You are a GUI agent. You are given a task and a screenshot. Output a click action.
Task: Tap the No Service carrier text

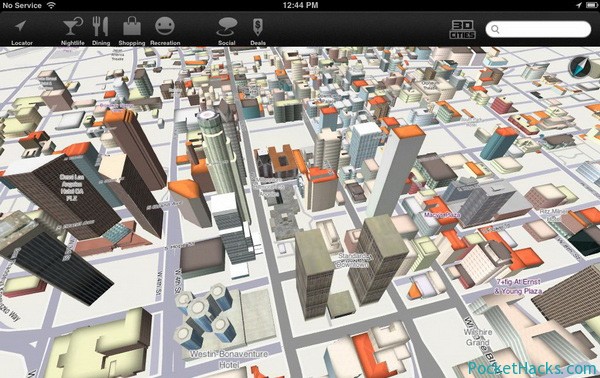[x=22, y=5]
